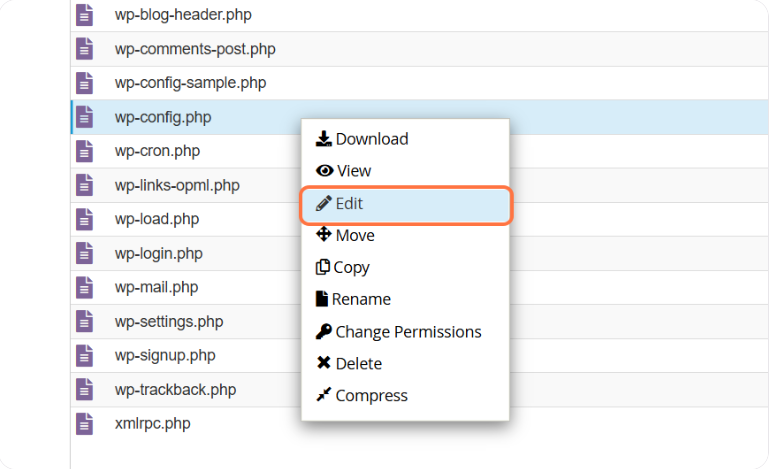Click the file icon of wp-cron.php
Screen dimensions: 769x469
(x=85, y=151)
